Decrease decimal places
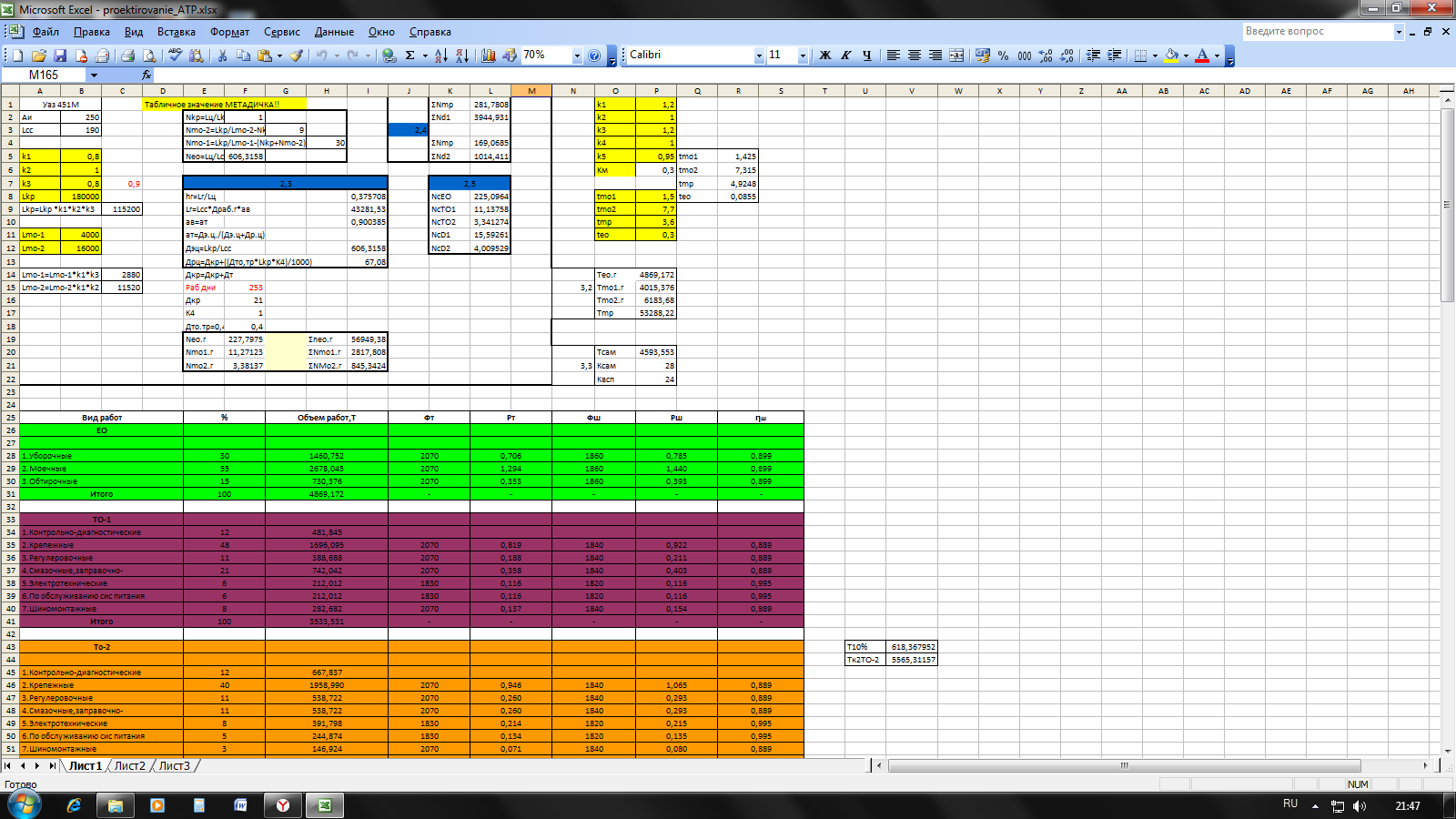This screenshot has height=819, width=1456. click(x=1067, y=56)
